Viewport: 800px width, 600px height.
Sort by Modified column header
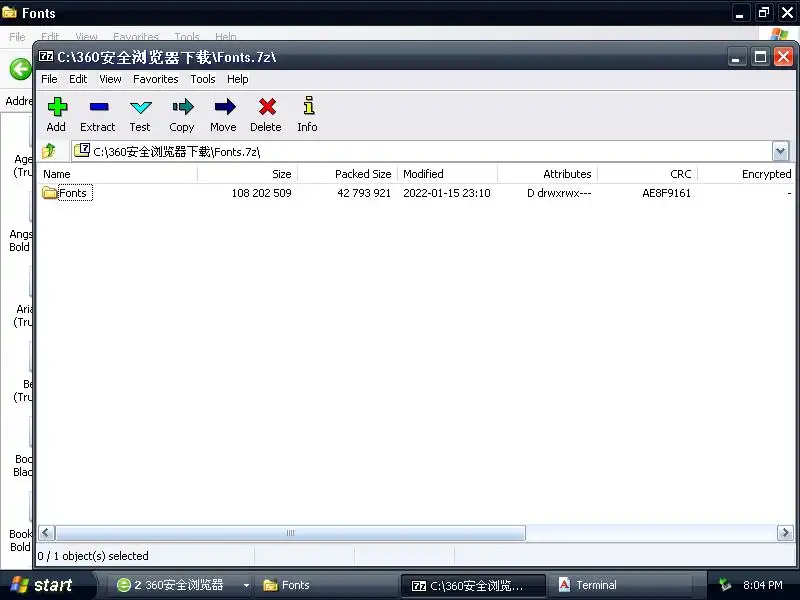[x=447, y=174]
